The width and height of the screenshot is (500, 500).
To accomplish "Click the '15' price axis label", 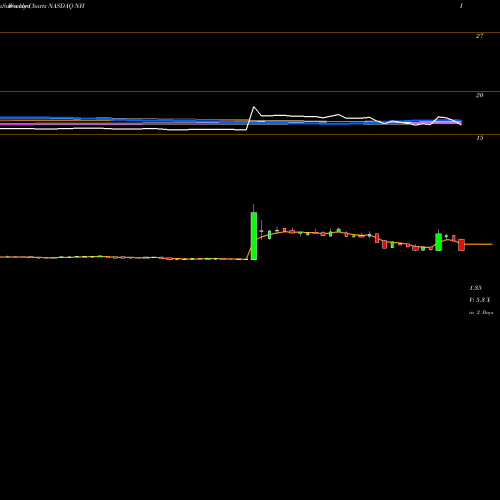I will (479, 138).
